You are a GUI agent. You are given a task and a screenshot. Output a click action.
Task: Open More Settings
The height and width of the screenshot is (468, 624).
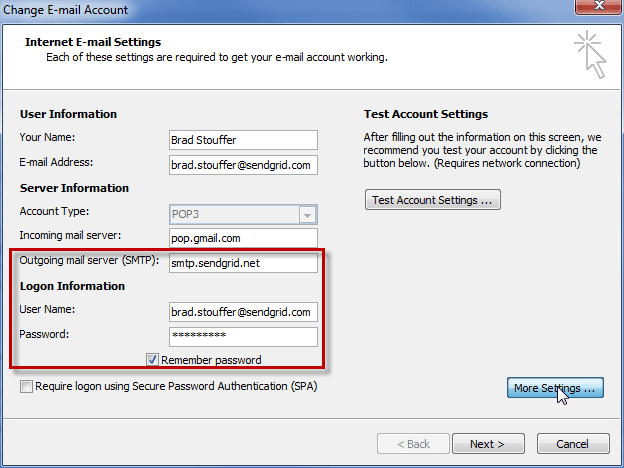click(554, 387)
